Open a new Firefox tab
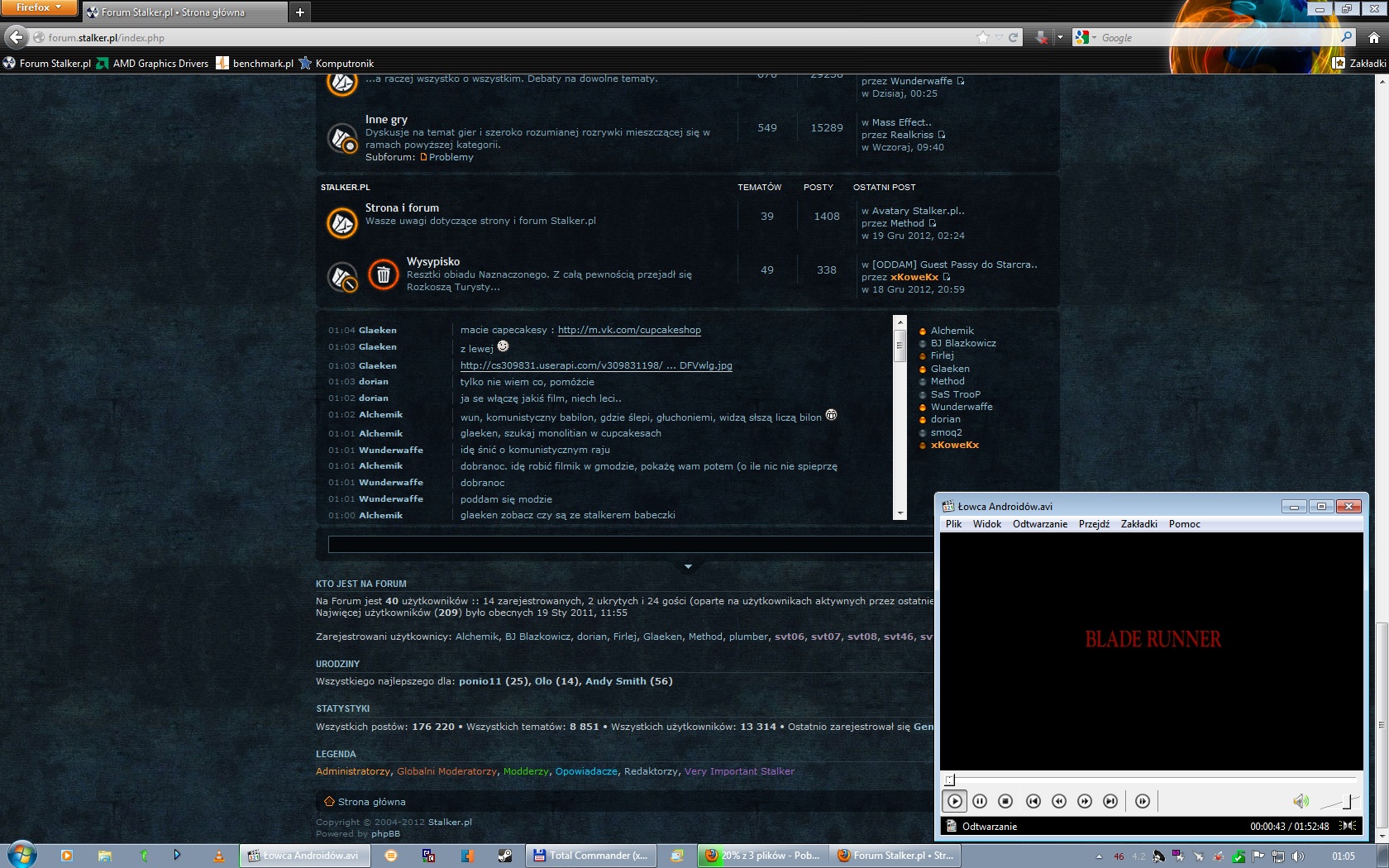 [300, 12]
